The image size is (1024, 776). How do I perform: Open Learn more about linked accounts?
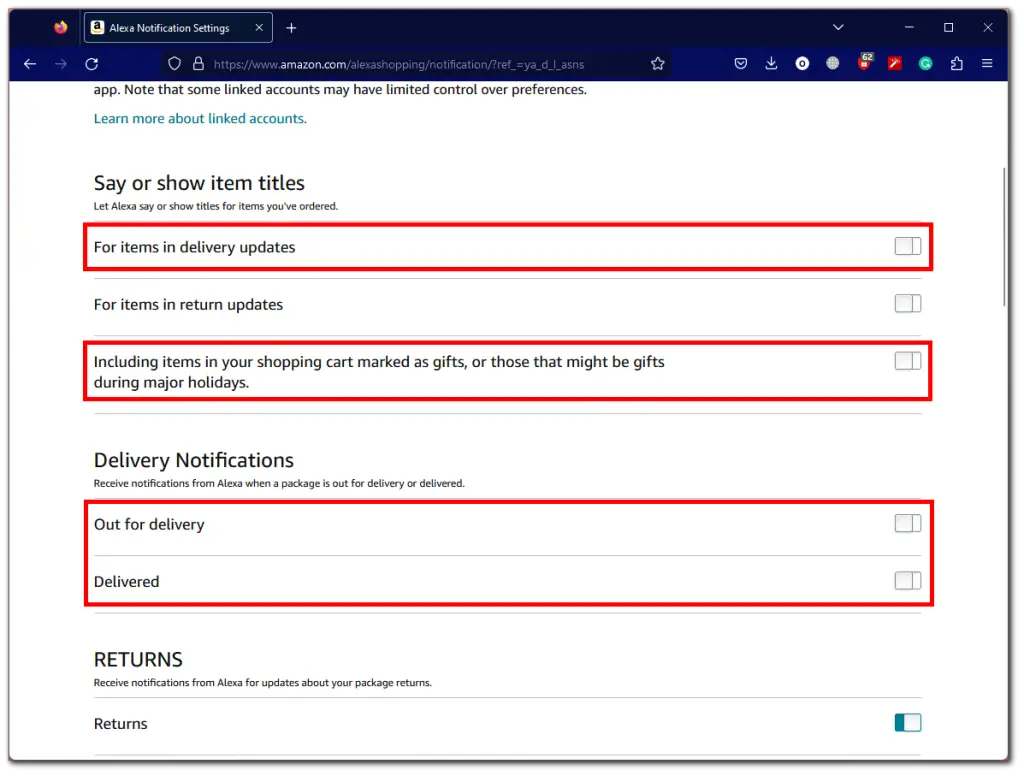199,118
